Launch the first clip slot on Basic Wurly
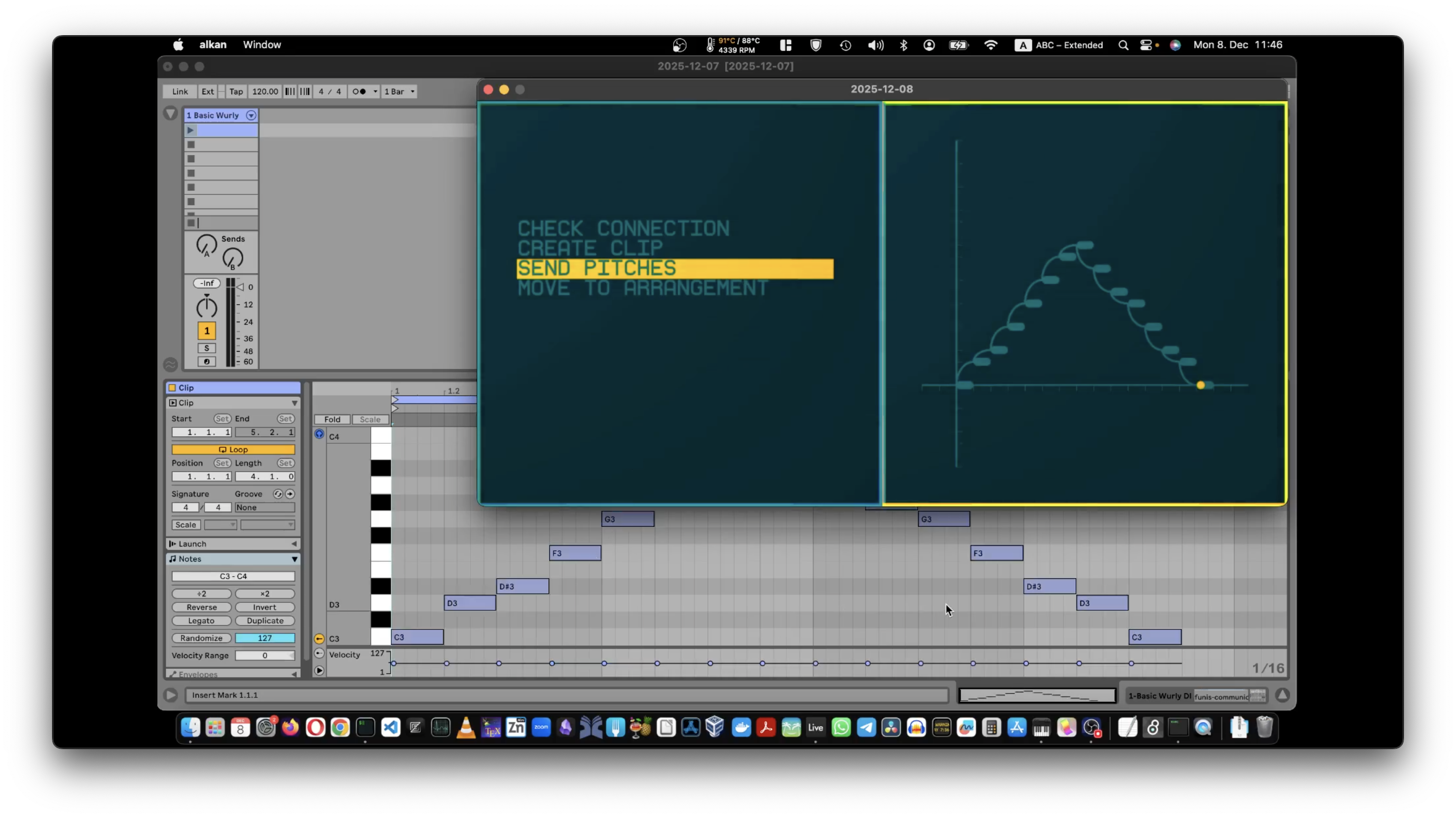1456x818 pixels. [x=191, y=130]
